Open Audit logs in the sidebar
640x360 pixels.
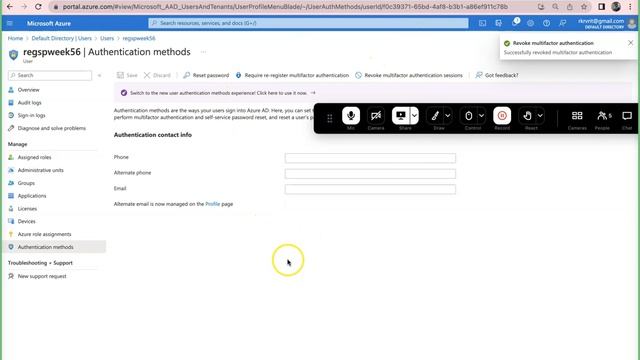tap(29, 103)
